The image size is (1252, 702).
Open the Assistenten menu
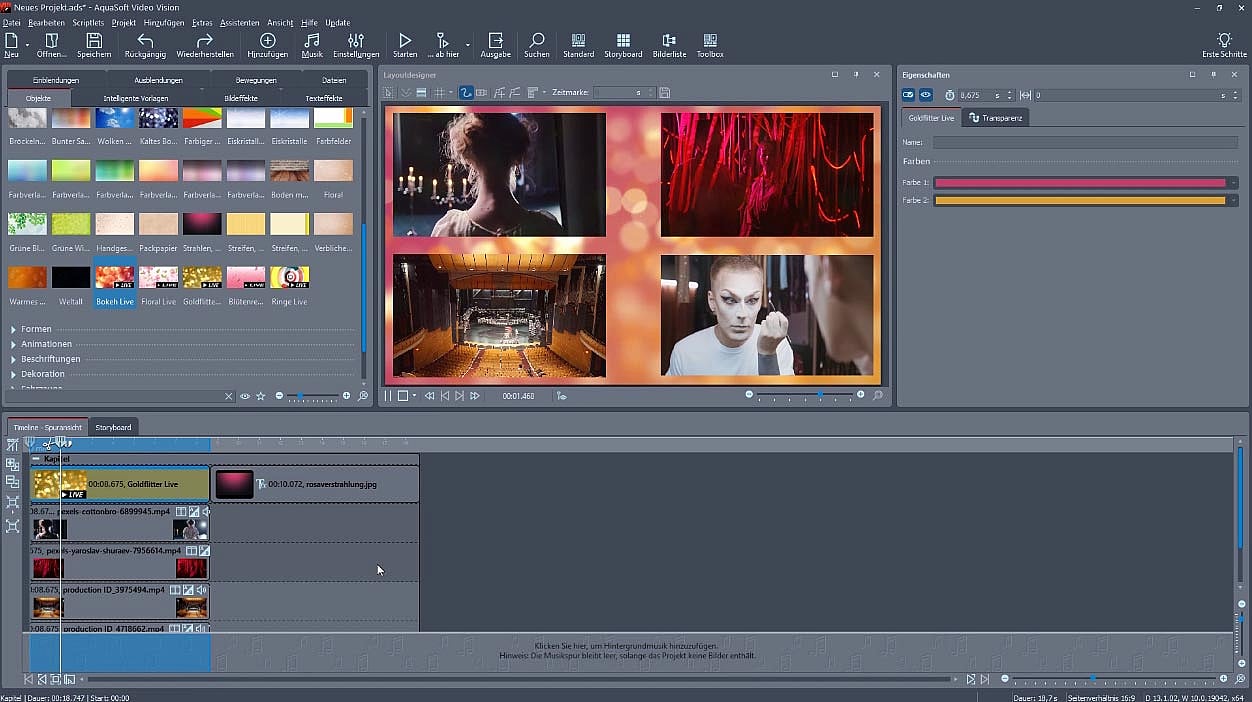coord(239,22)
